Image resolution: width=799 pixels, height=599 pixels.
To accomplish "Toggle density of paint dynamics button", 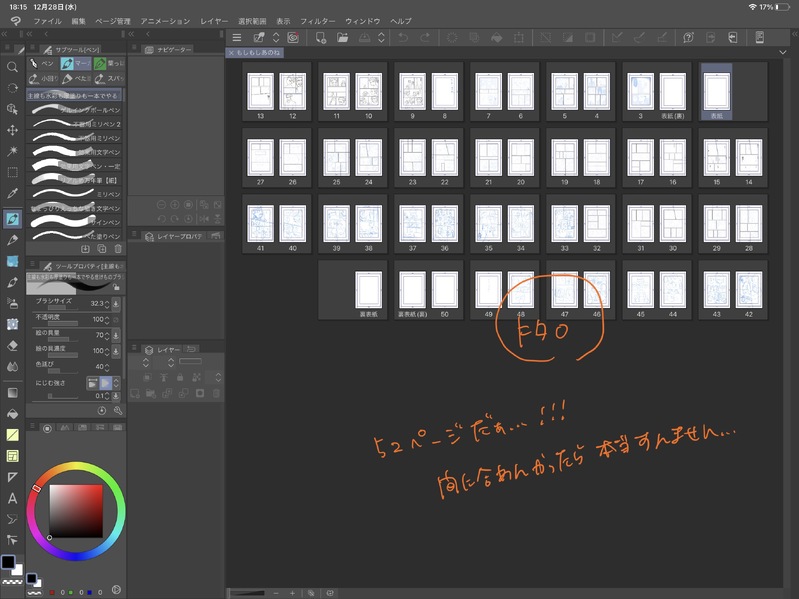I will point(116,351).
